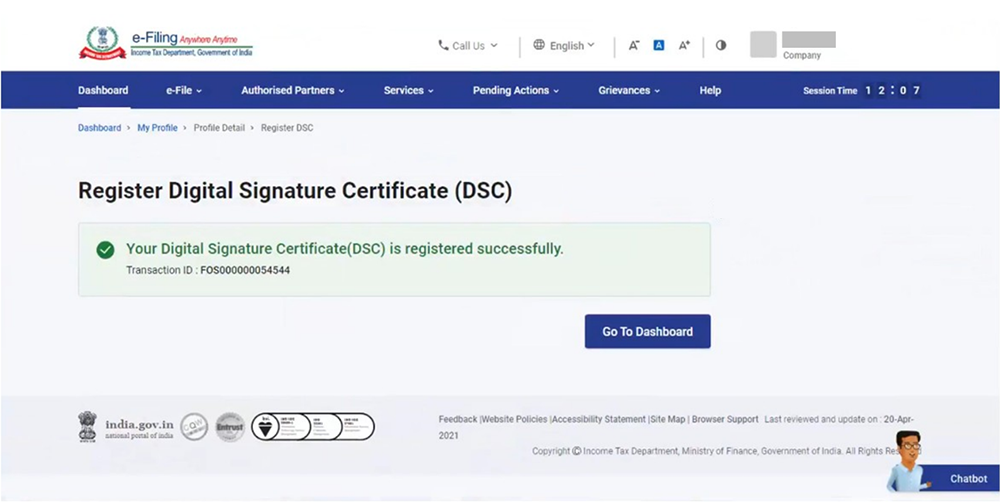The height and width of the screenshot is (502, 1000).
Task: Decrease font size with small A icon
Action: [x=634, y=45]
